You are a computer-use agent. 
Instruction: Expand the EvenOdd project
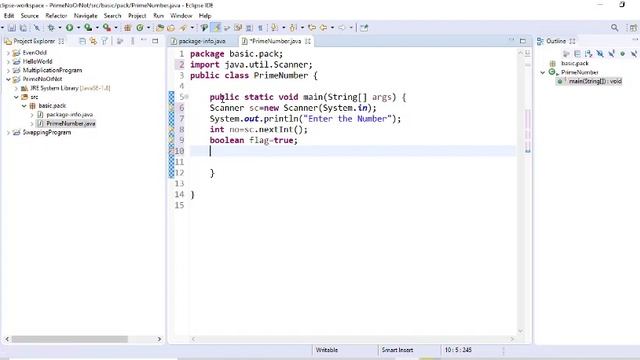[8, 53]
